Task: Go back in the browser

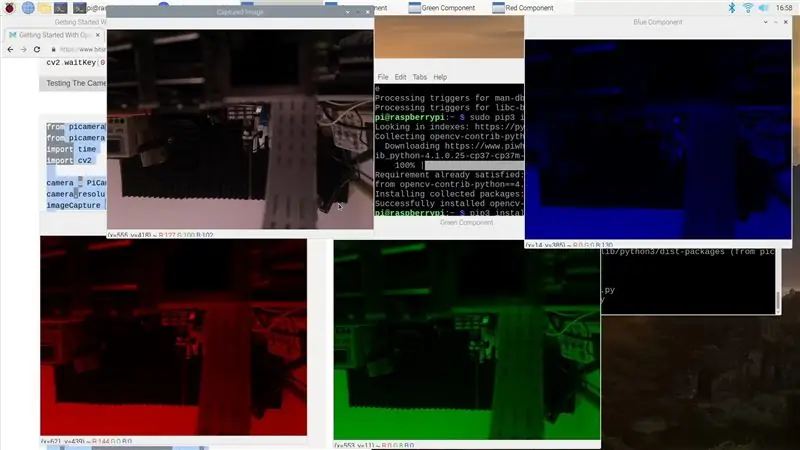Action: point(10,49)
